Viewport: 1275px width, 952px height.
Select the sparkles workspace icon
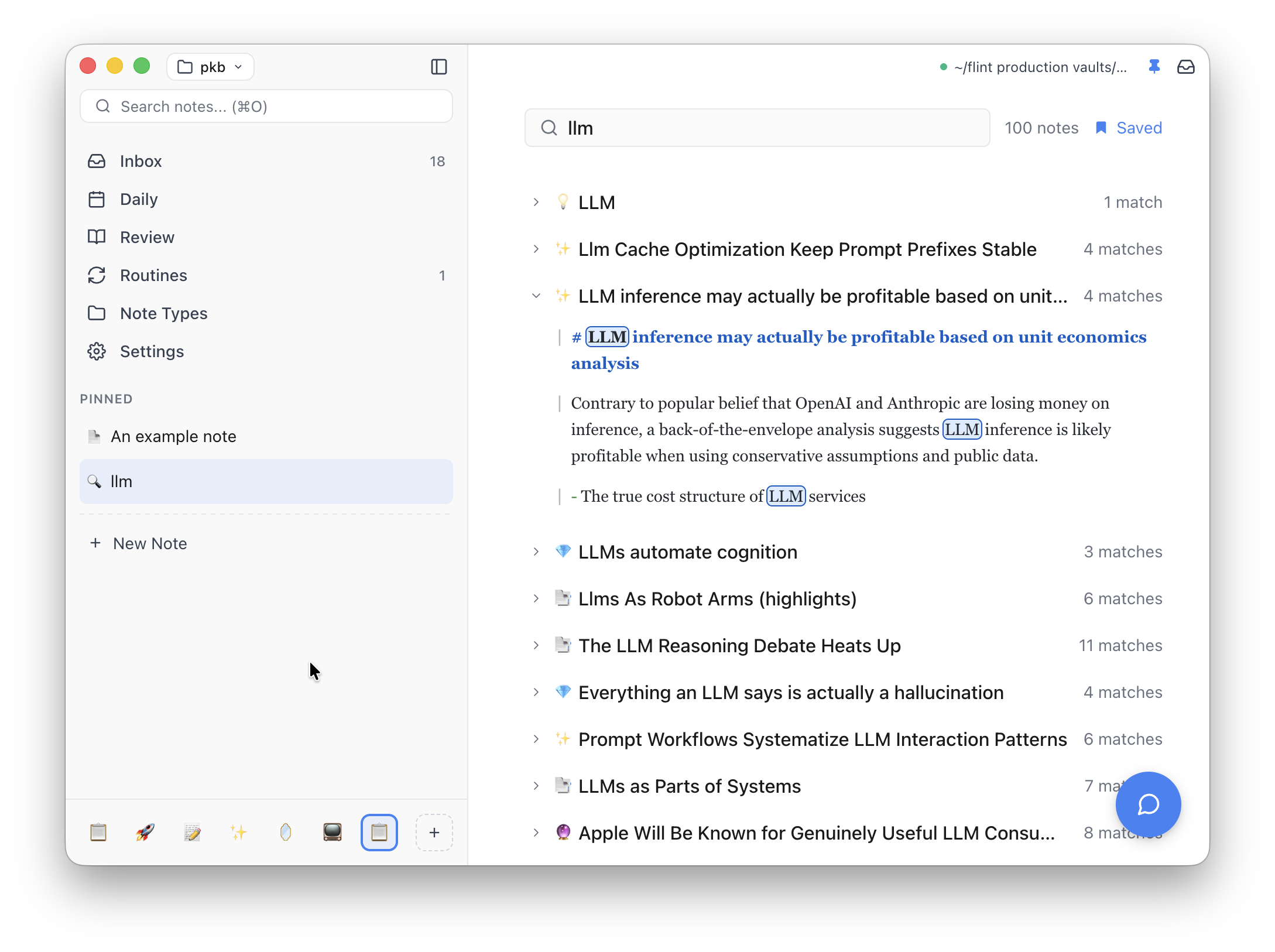coord(239,832)
